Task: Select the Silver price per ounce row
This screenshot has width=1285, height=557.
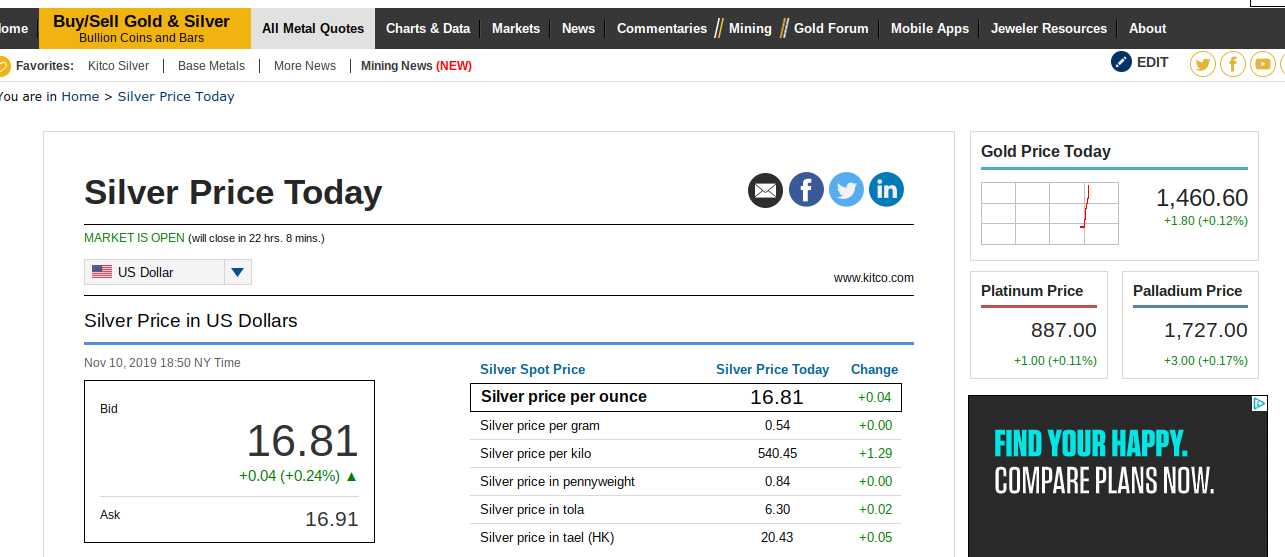Action: tap(686, 397)
